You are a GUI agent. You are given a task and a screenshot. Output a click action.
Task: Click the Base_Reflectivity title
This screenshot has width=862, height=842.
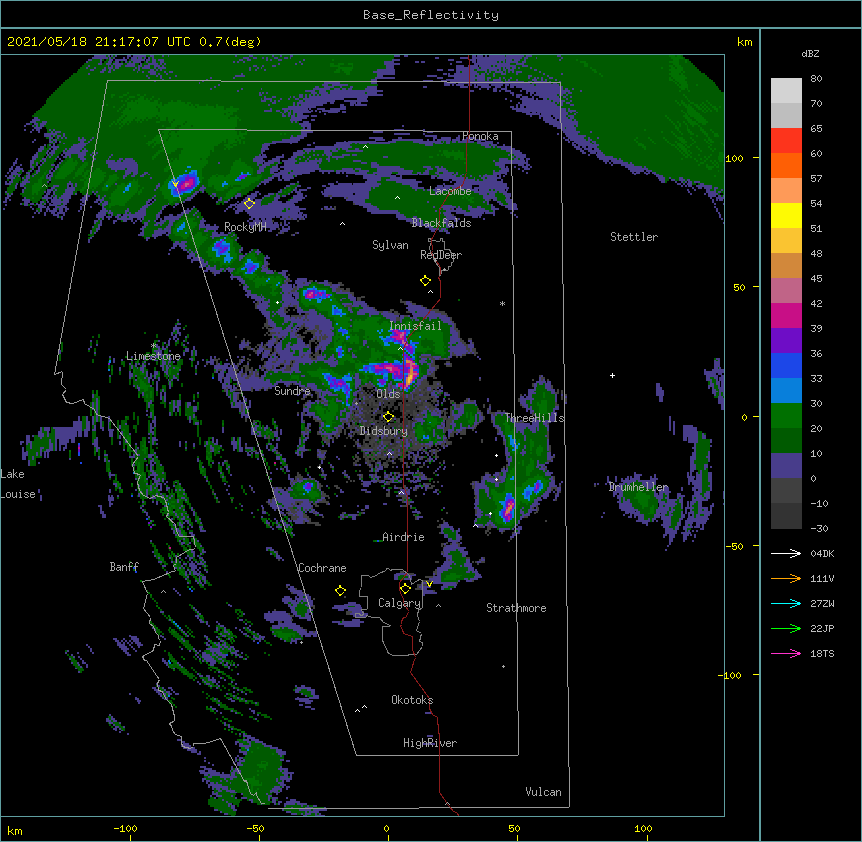431,15
